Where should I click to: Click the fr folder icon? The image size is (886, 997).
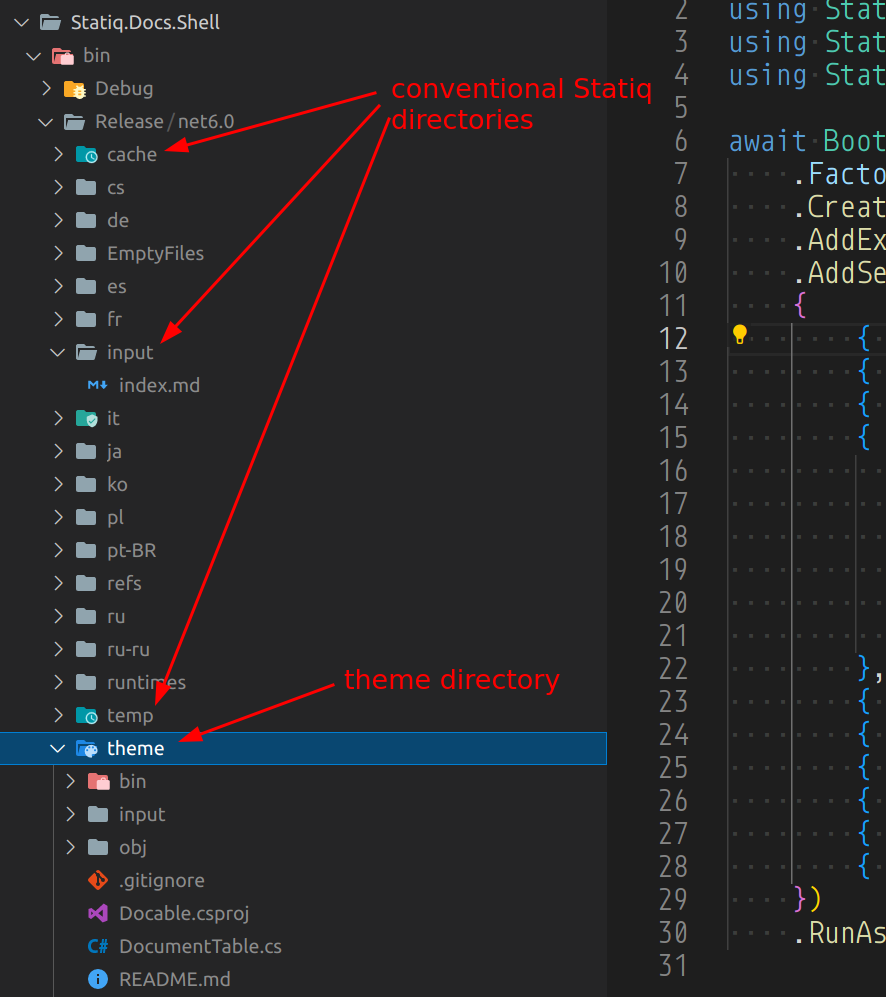click(x=86, y=319)
